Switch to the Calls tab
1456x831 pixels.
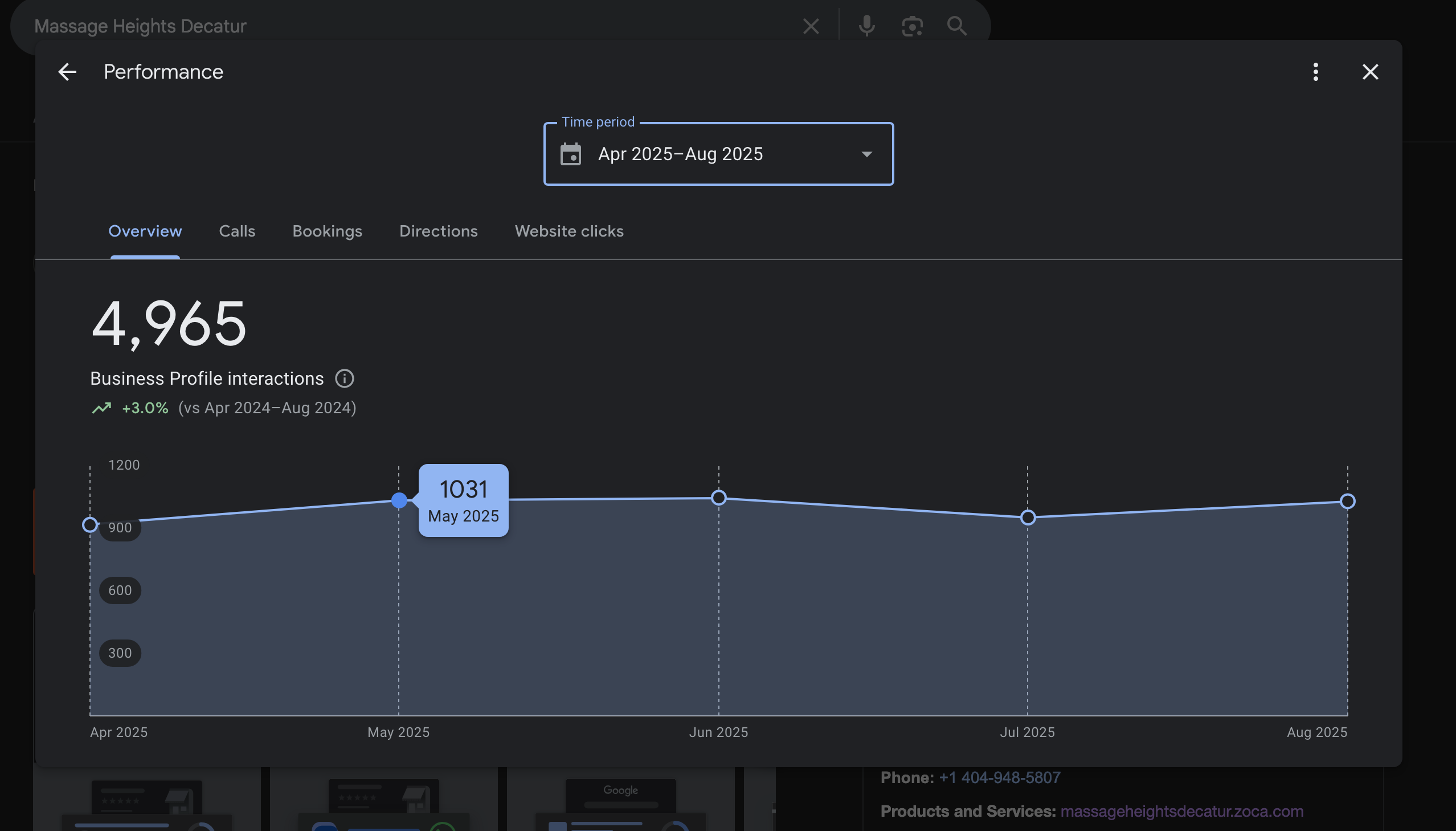click(236, 231)
